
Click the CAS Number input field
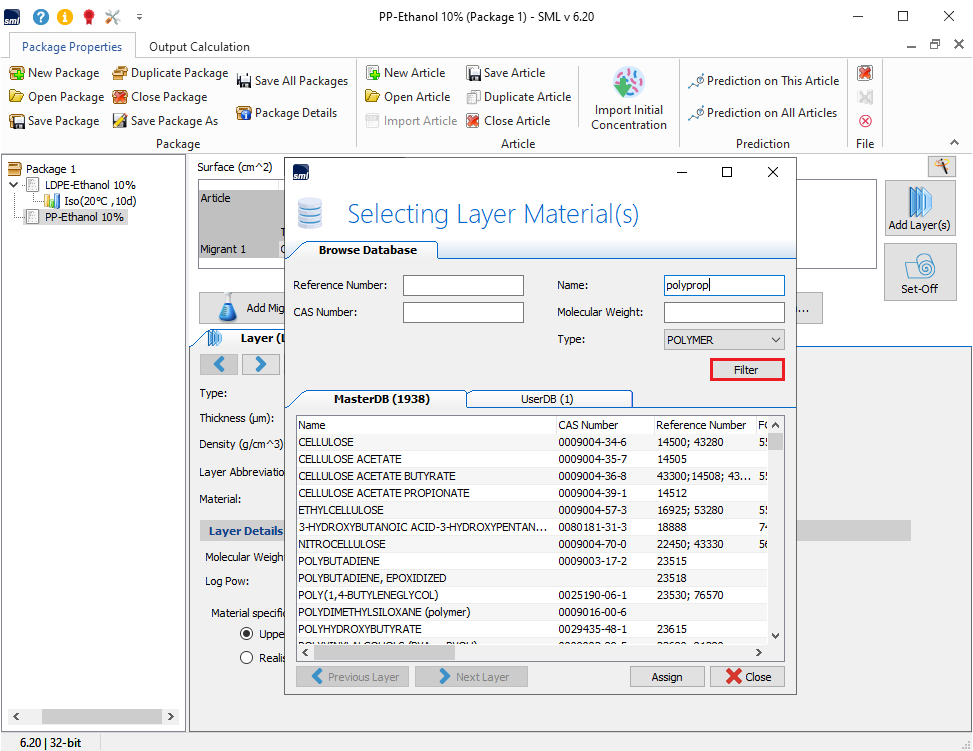pos(463,313)
